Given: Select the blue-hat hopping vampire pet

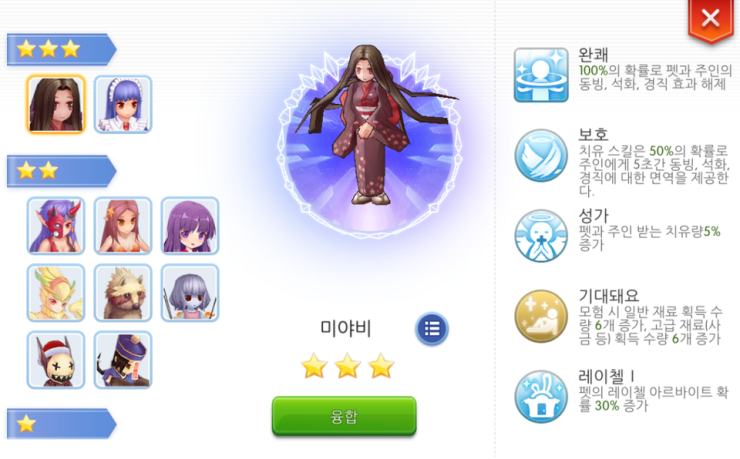Looking at the screenshot, I should pyautogui.click(x=123, y=360).
